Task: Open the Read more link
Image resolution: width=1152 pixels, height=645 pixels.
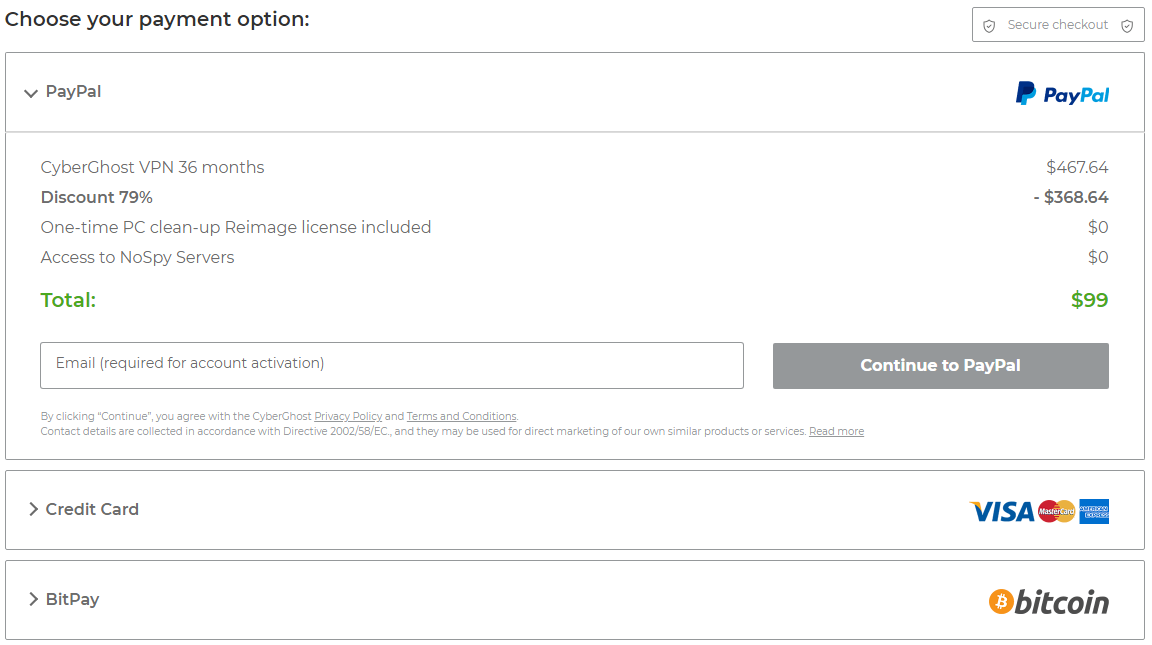Action: 836,431
